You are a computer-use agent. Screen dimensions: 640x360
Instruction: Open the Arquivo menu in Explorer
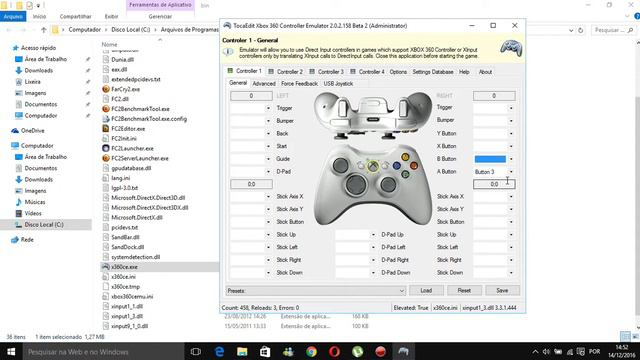(13, 17)
